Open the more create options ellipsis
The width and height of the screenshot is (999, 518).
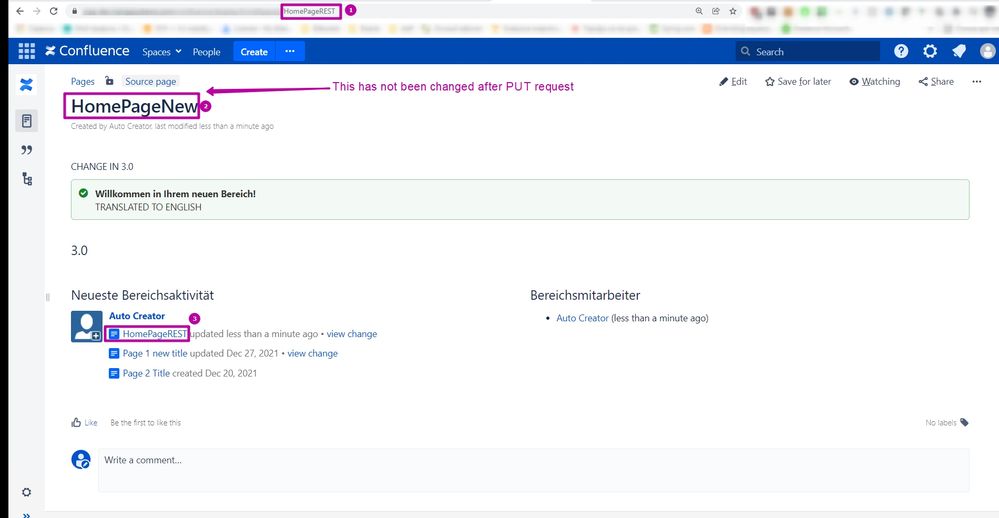(x=290, y=52)
